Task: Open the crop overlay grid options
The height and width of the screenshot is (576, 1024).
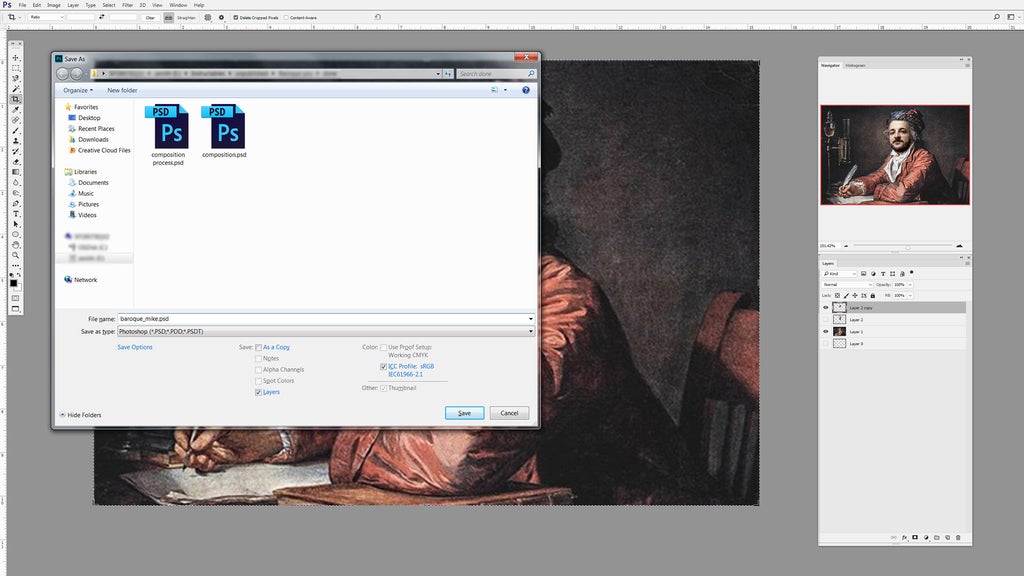Action: [x=208, y=18]
